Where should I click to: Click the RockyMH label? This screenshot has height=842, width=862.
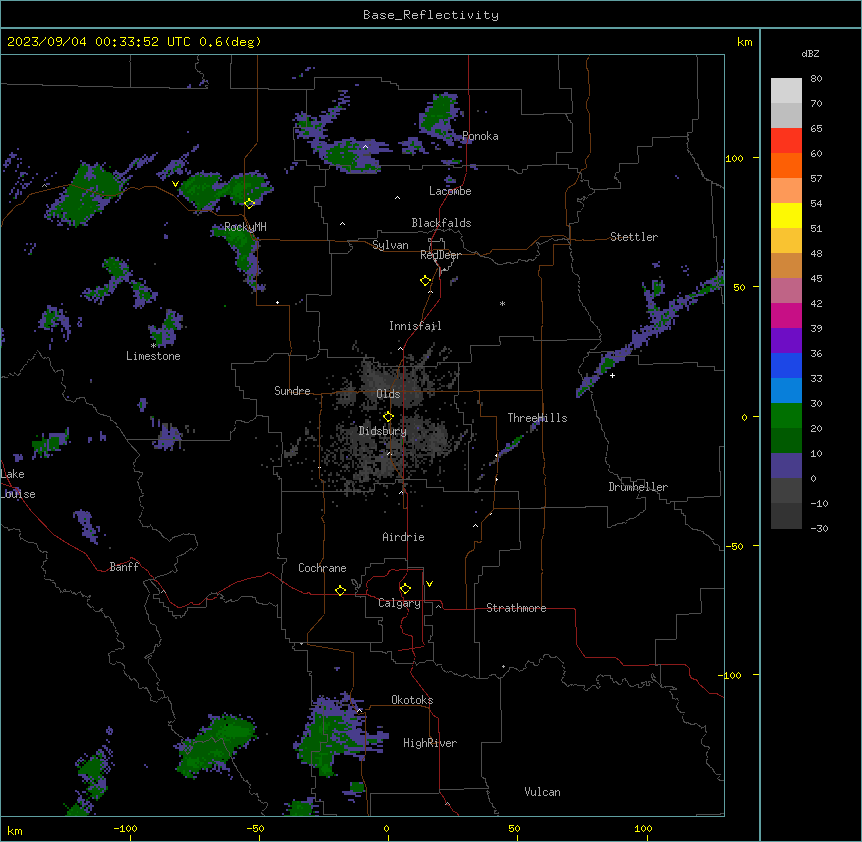(x=245, y=227)
